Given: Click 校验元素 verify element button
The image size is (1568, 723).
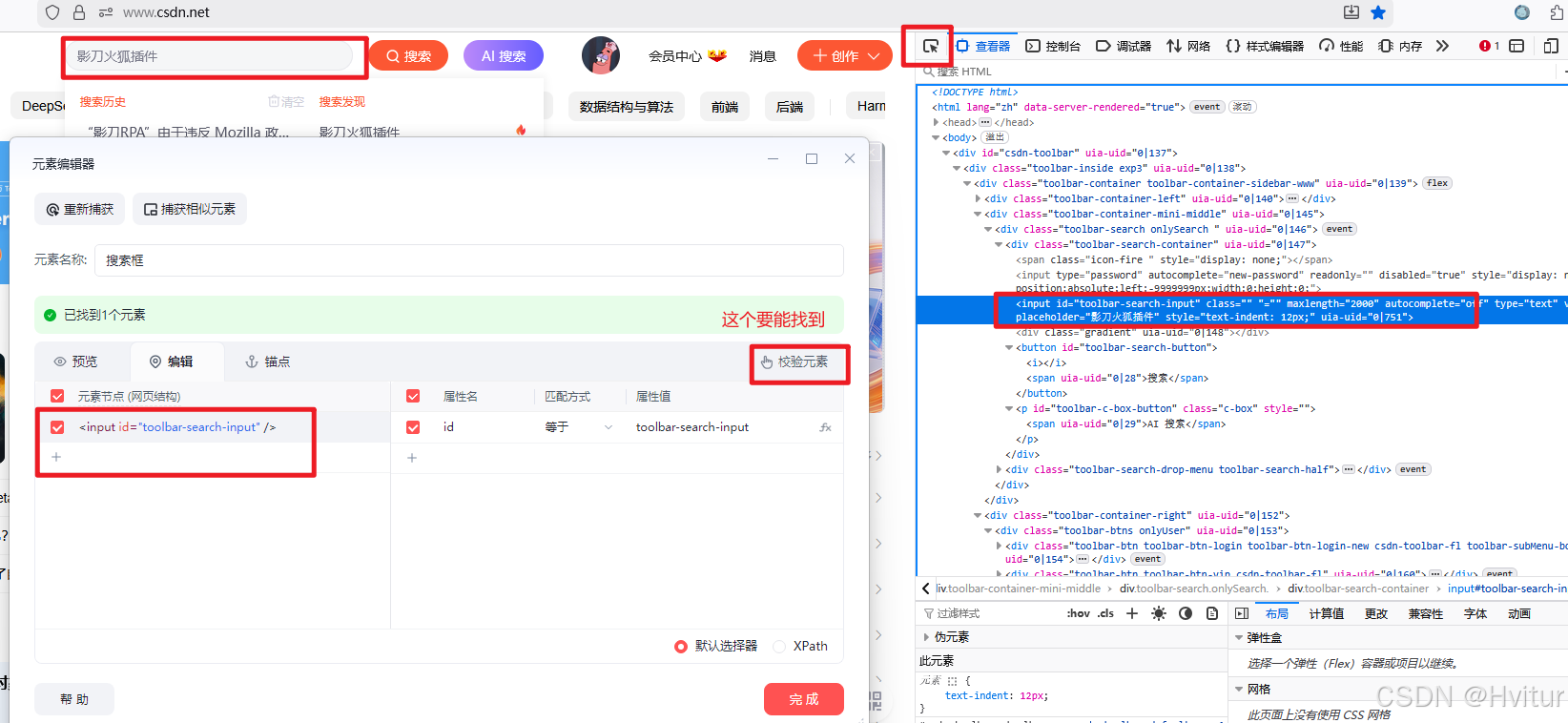Looking at the screenshot, I should tap(794, 361).
